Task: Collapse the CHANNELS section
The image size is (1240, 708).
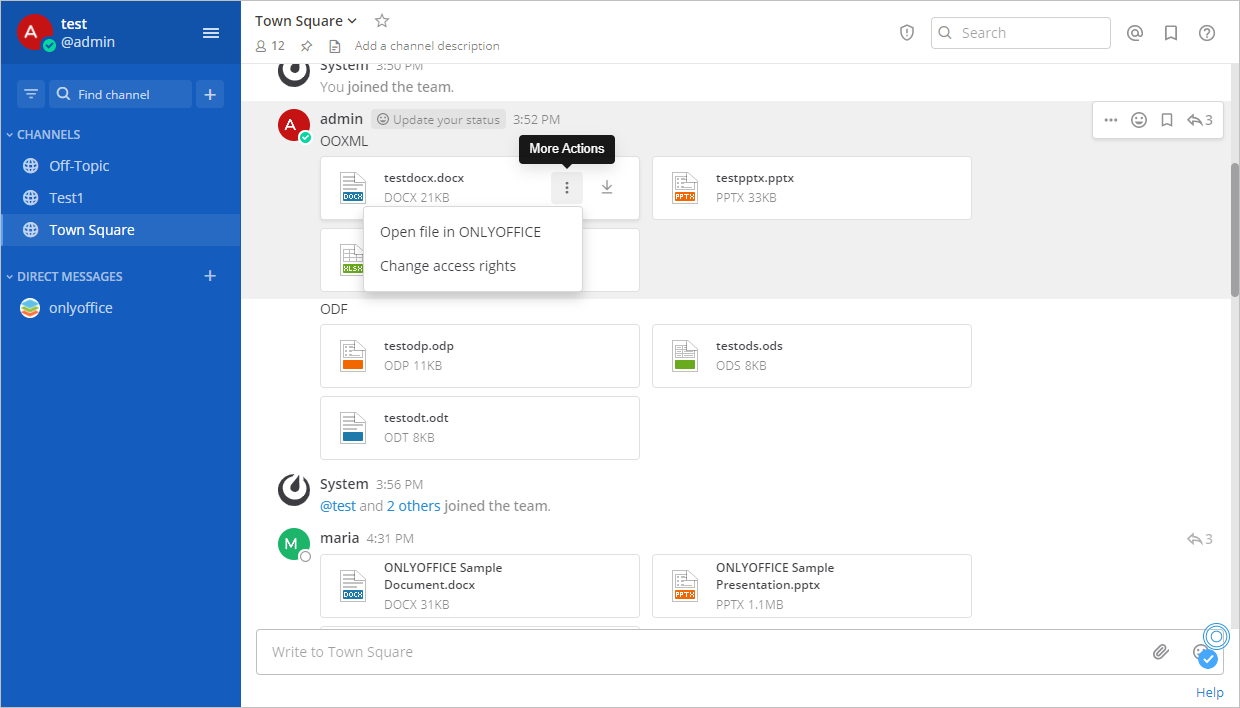Action: 47,134
